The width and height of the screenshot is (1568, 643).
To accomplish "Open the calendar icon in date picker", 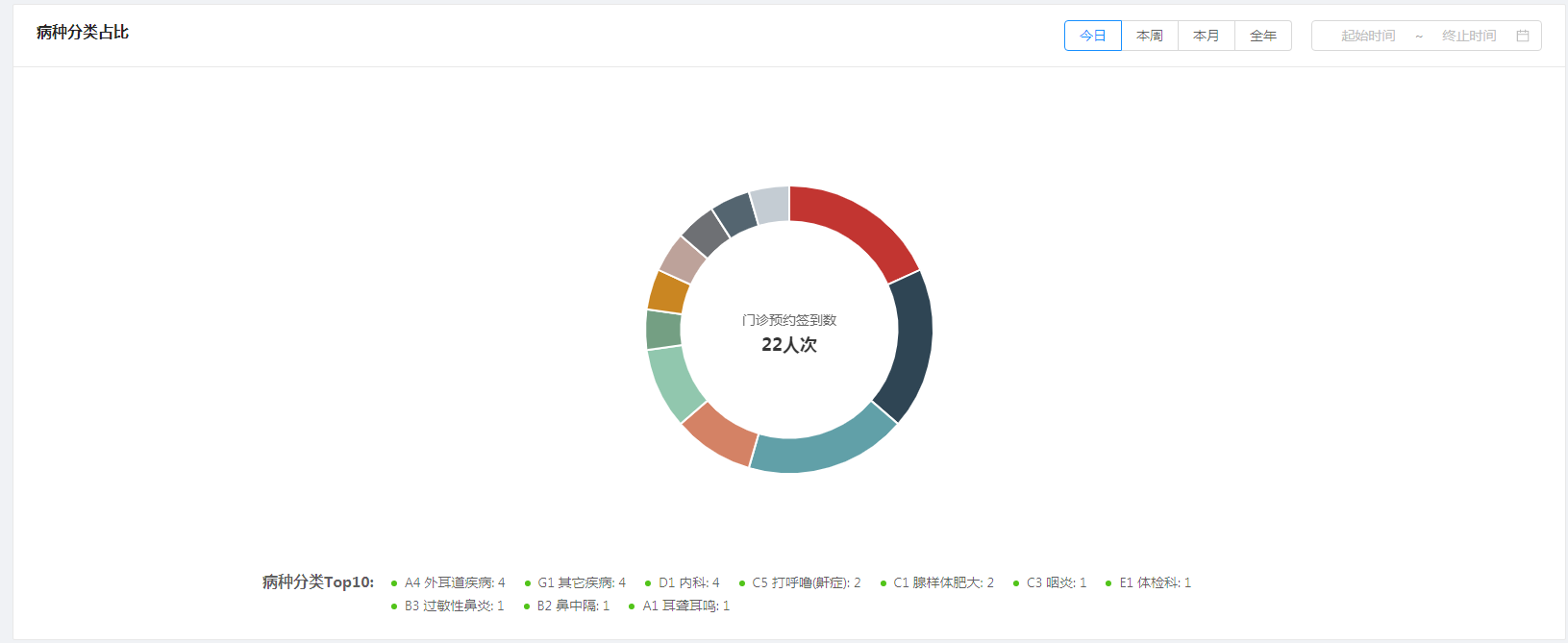I will point(1523,36).
